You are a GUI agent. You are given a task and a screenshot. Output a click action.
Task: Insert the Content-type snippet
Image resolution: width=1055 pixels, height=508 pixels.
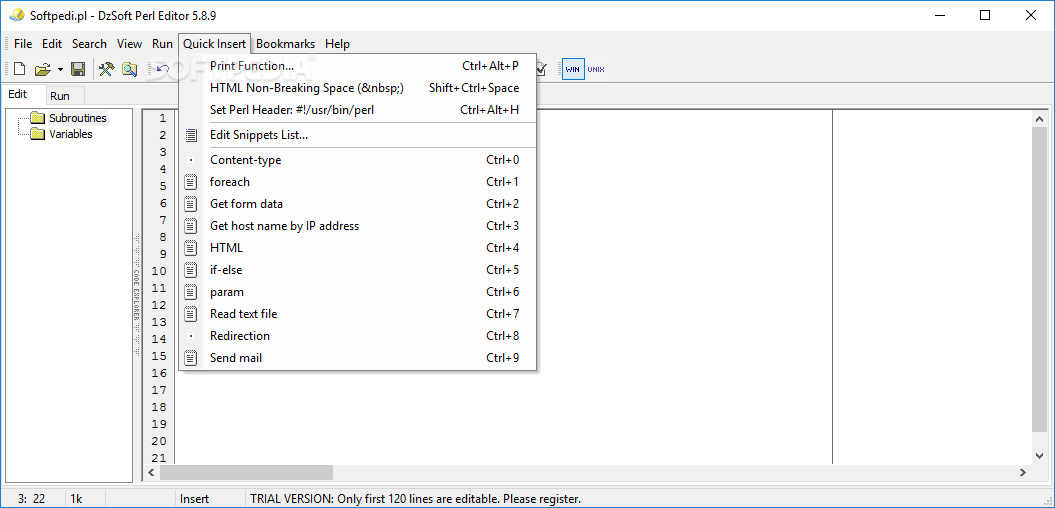357,160
